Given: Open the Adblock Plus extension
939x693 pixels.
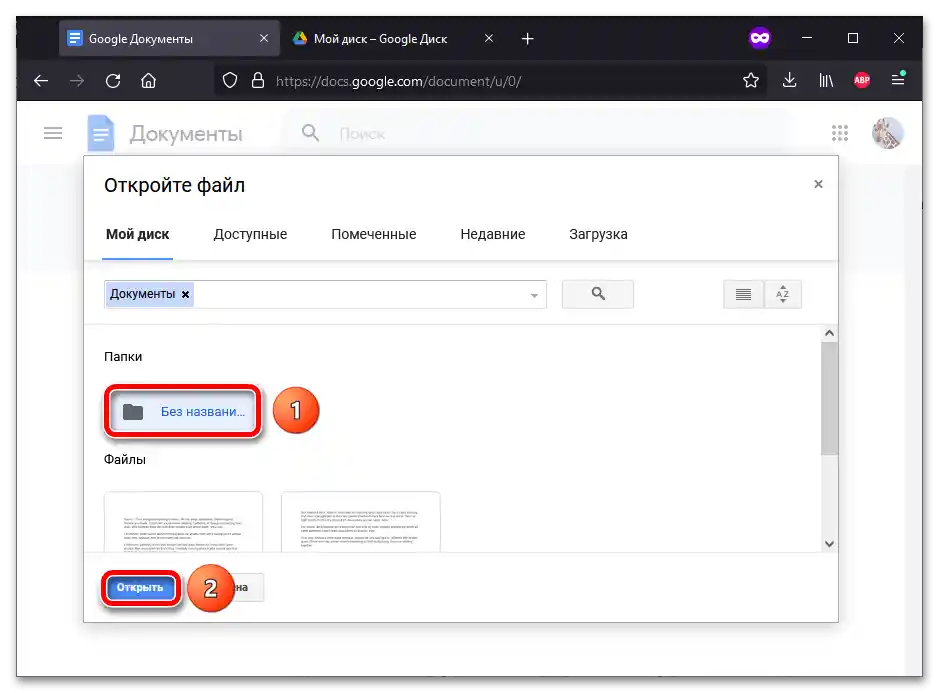Looking at the screenshot, I should [x=862, y=80].
